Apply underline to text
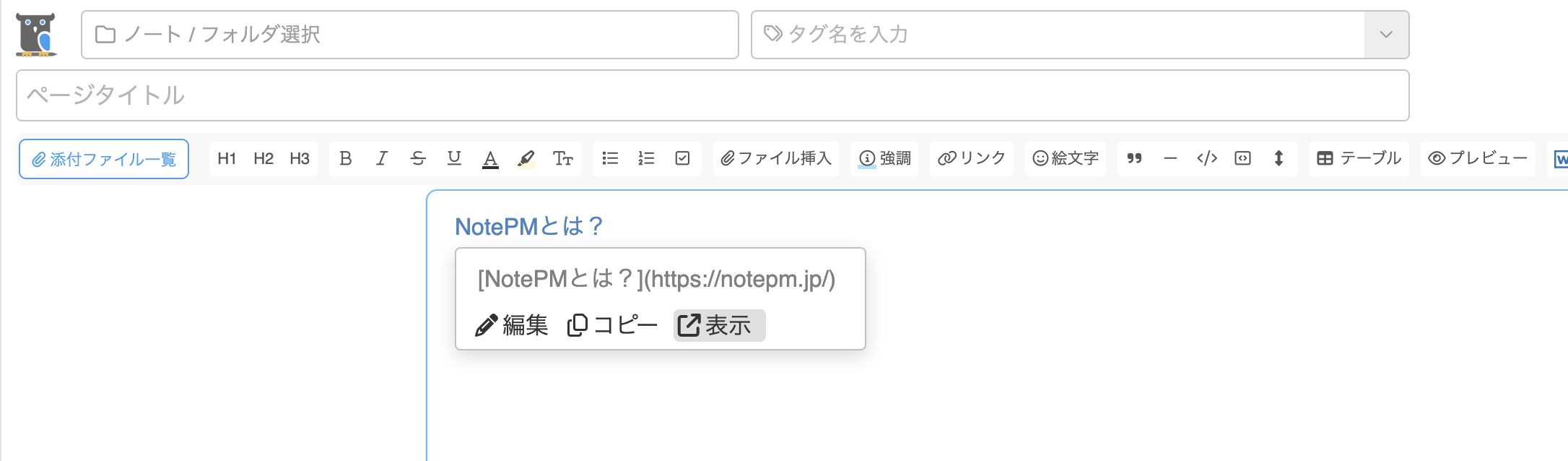The height and width of the screenshot is (461, 1568). (454, 158)
